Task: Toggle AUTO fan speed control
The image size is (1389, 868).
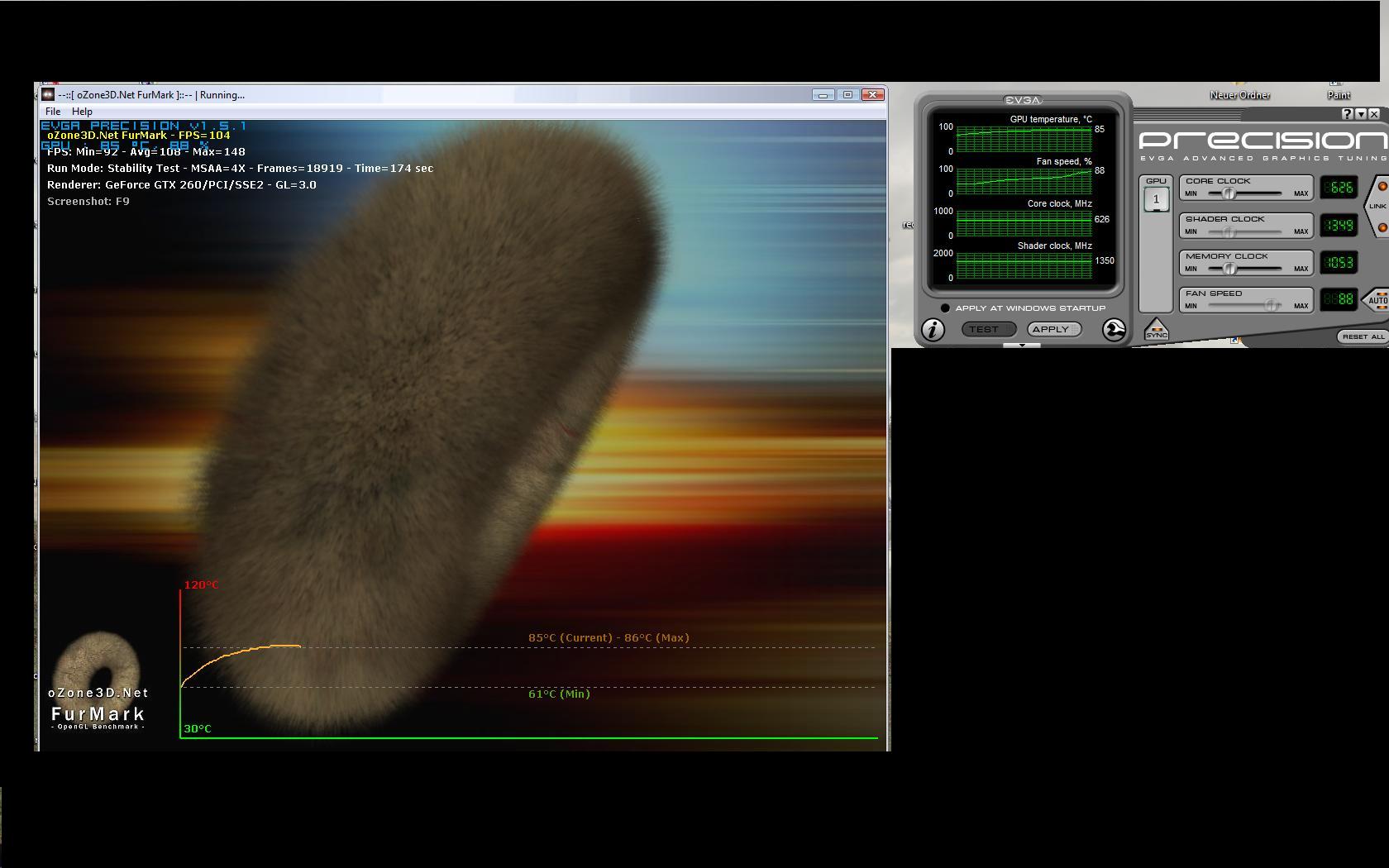Action: tap(1377, 299)
